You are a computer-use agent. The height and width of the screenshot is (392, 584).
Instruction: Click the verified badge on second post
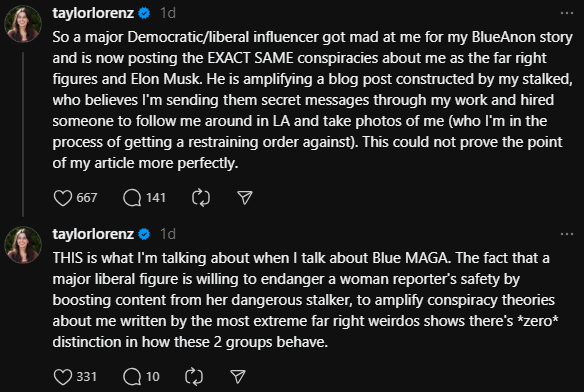(144, 234)
